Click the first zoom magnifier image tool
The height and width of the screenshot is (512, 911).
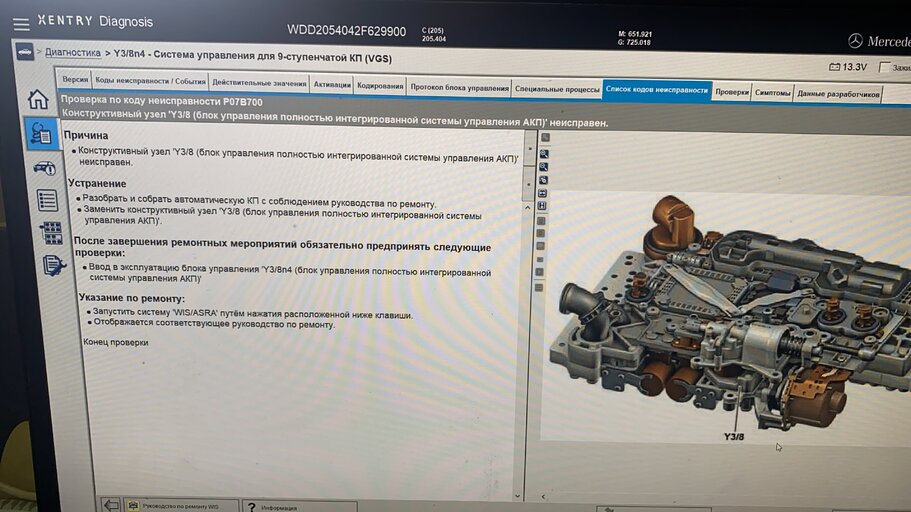544,154
